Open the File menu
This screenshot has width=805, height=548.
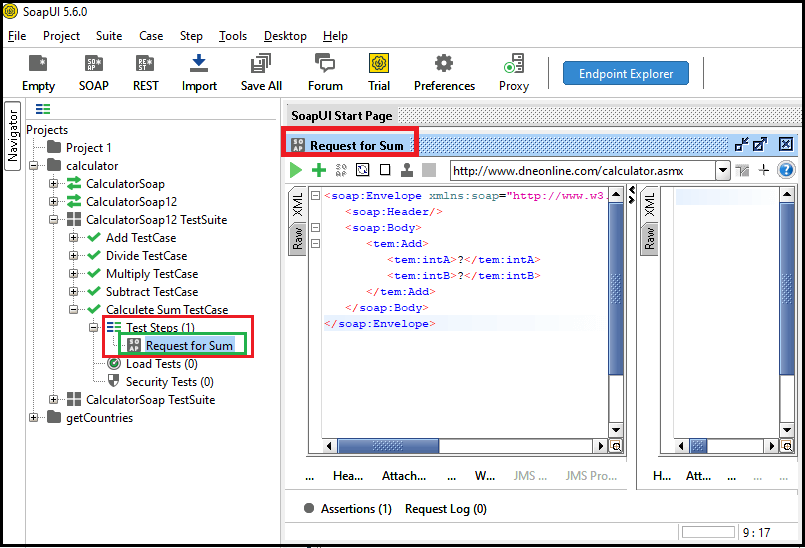tap(17, 36)
